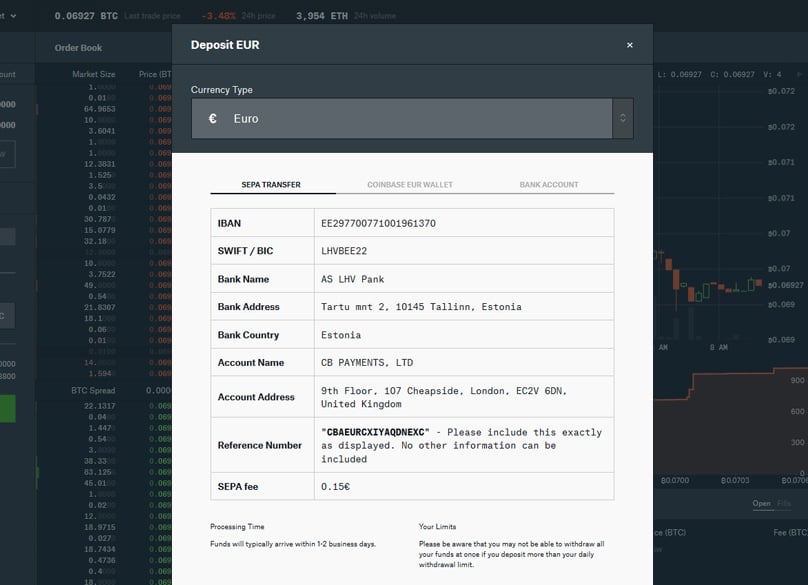Click the Bank Address row label
This screenshot has height=585, width=808.
248,307
